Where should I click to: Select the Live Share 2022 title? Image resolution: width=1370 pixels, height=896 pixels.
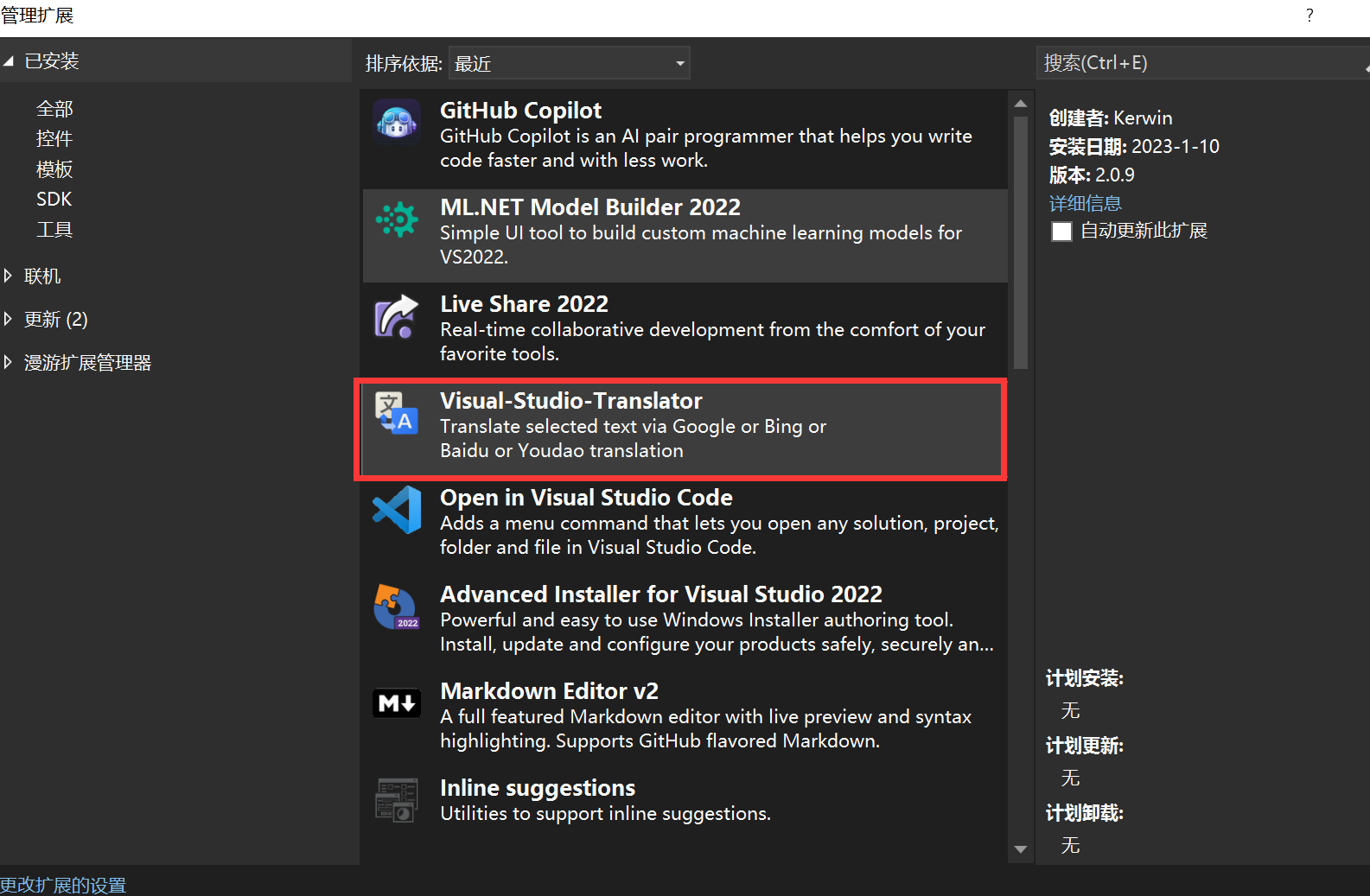coord(524,304)
